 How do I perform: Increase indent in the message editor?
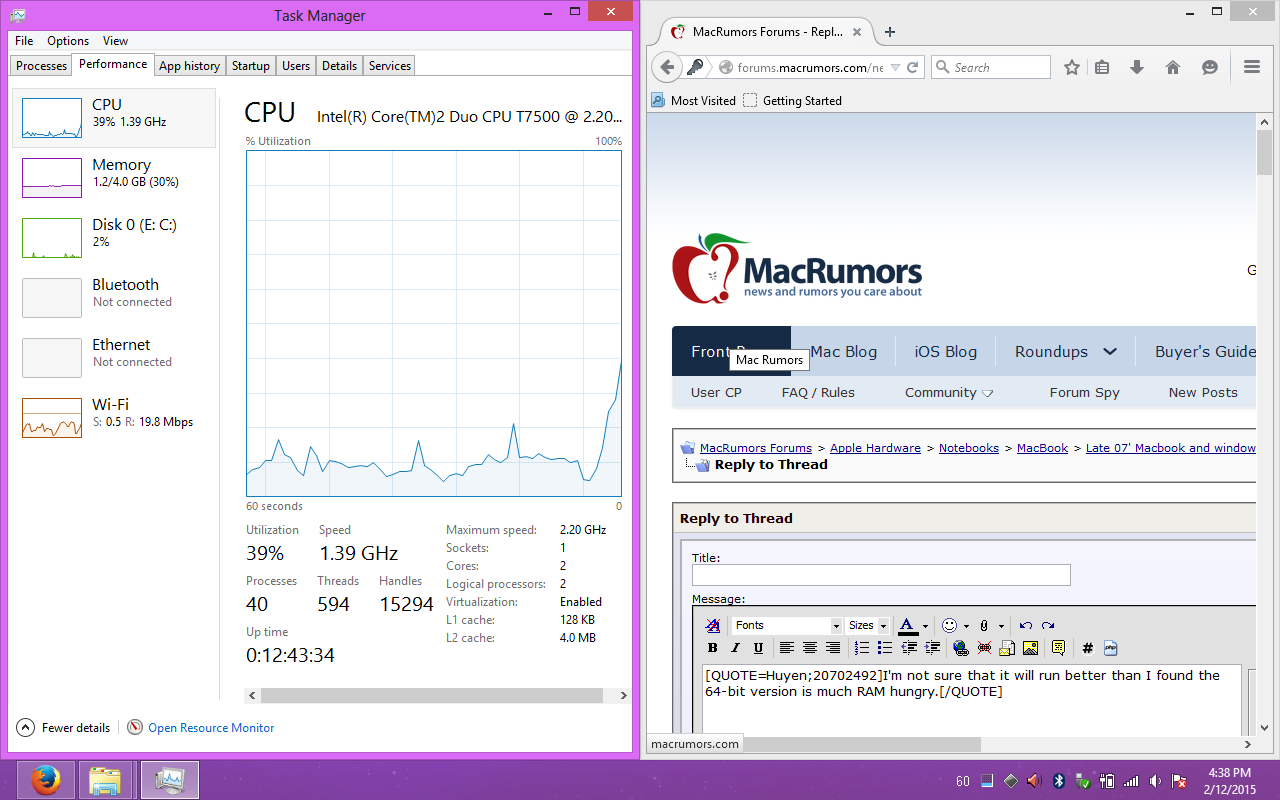[x=932, y=648]
